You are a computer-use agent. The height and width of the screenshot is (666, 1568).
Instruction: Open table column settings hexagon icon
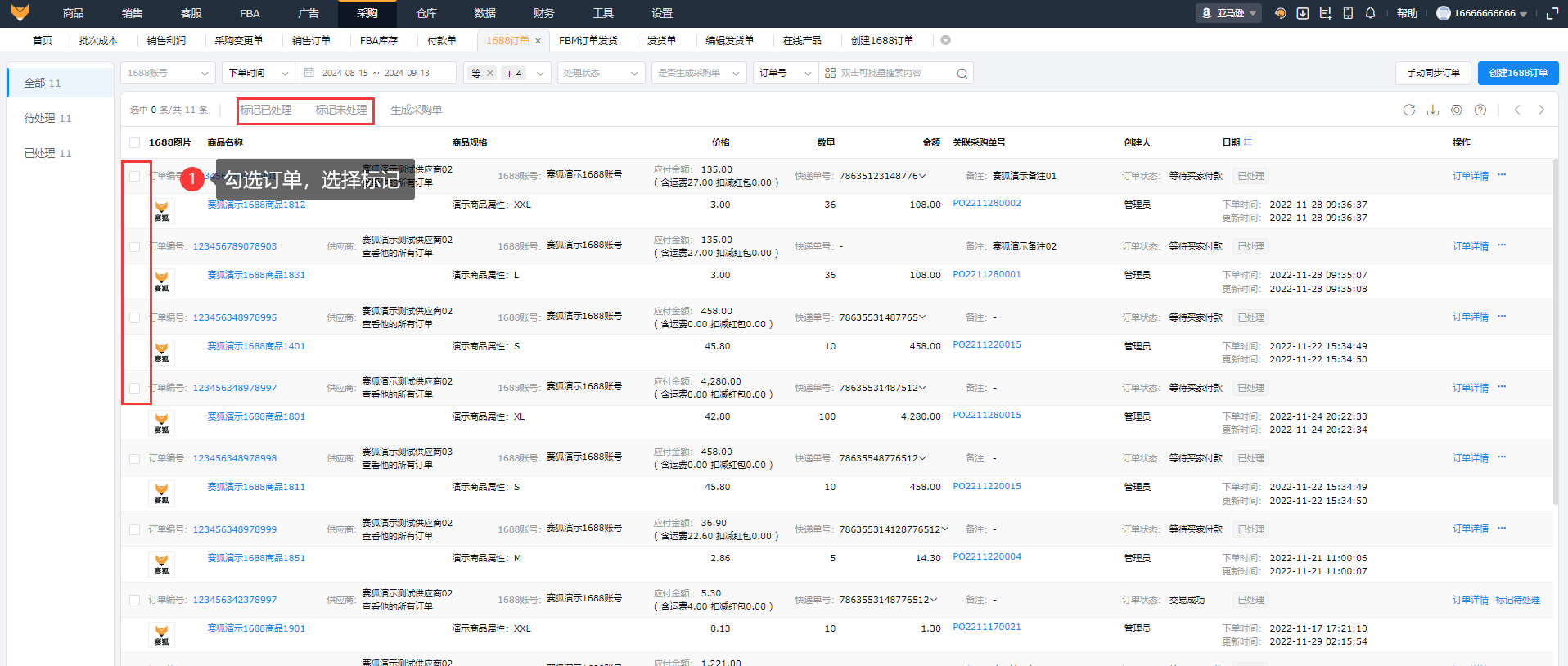(x=1456, y=110)
